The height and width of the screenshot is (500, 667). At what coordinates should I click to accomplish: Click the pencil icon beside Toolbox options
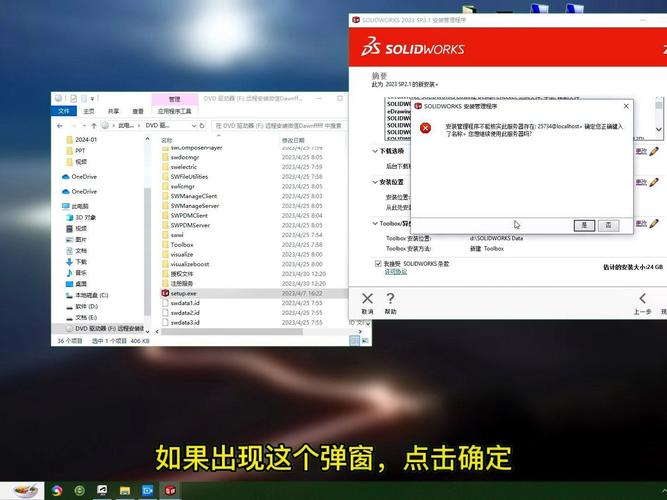point(654,223)
